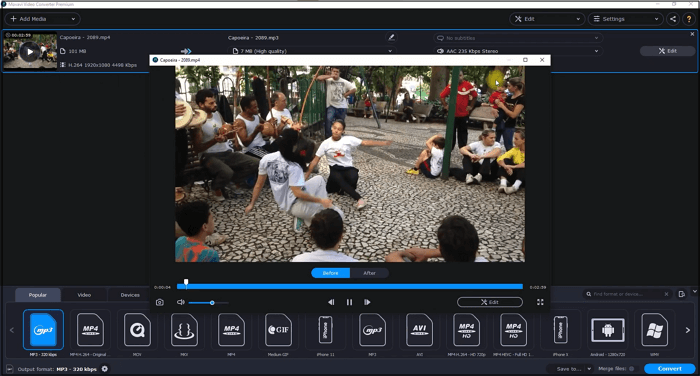Click the Save to button
Viewport: 700px width, 376px height.
pos(568,369)
